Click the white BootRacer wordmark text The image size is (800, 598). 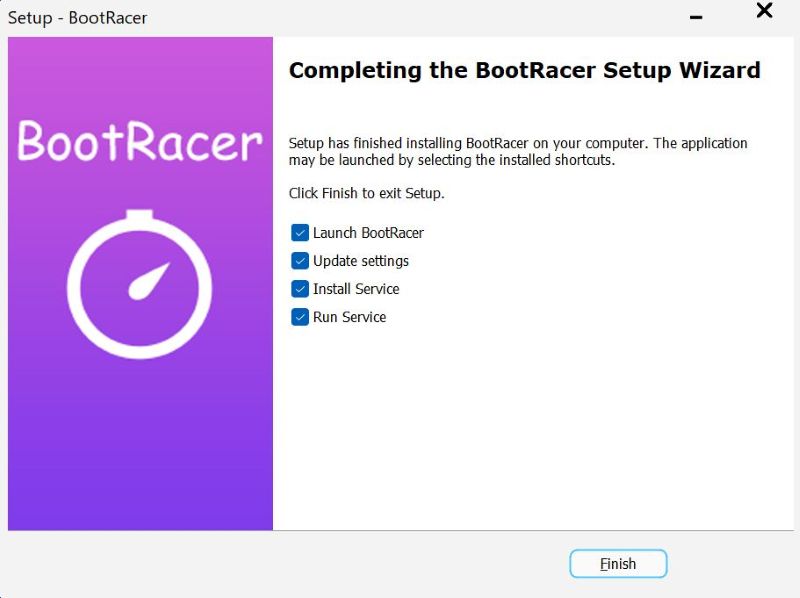click(140, 141)
